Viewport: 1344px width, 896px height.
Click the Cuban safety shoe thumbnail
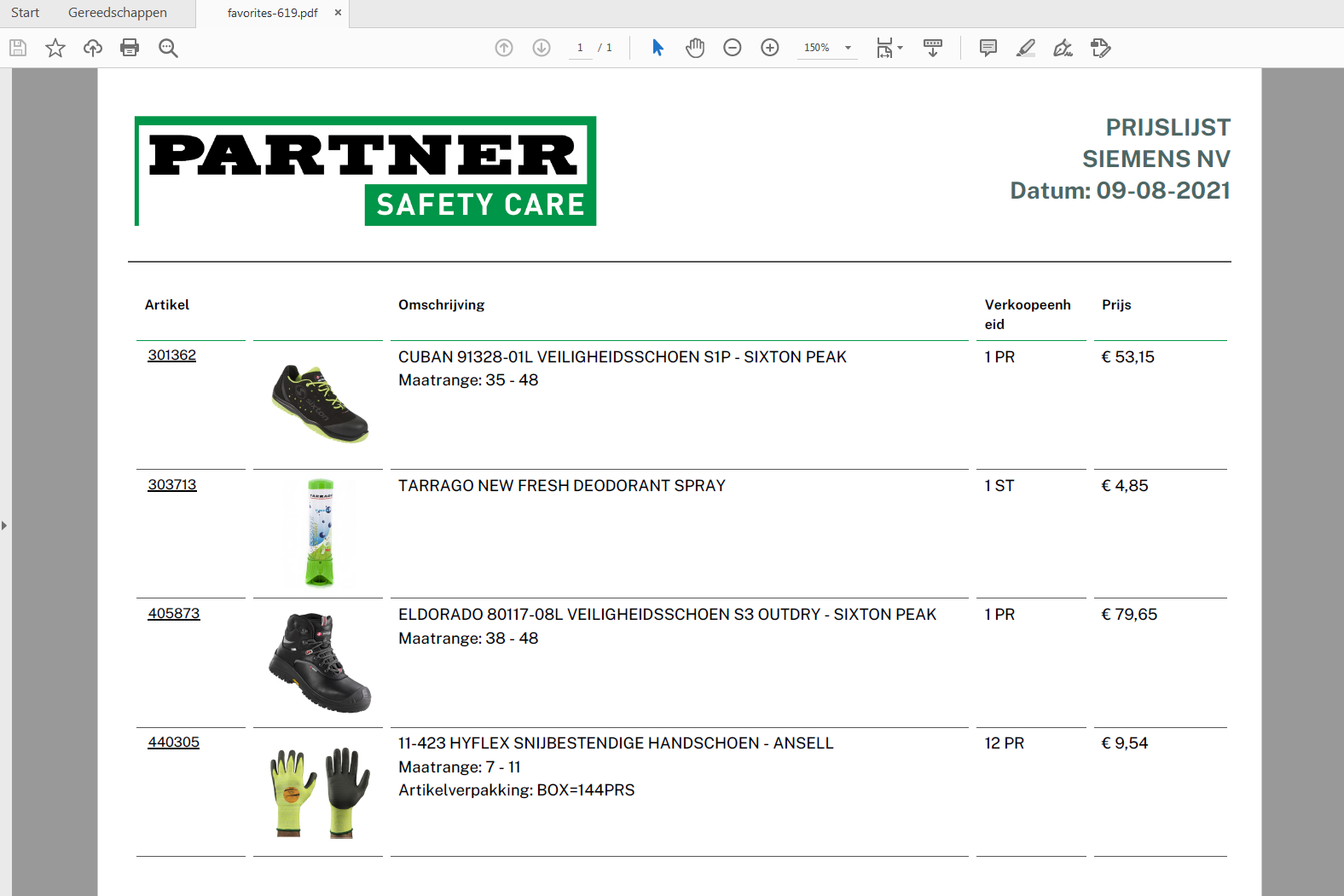point(320,402)
